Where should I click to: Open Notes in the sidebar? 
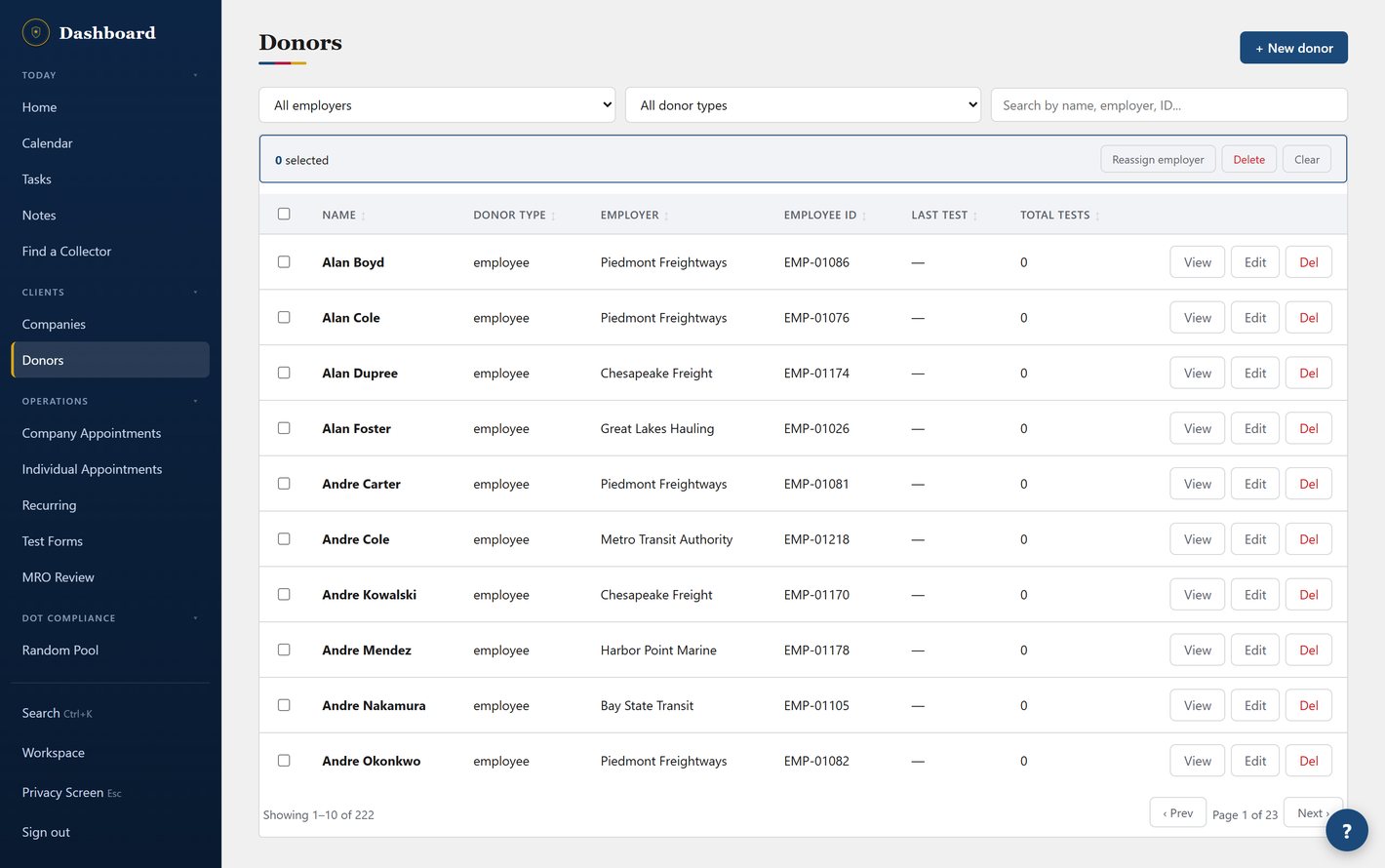tap(110, 216)
